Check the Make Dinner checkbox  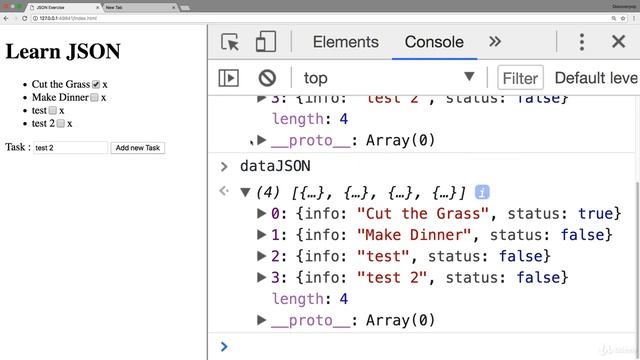[94, 98]
